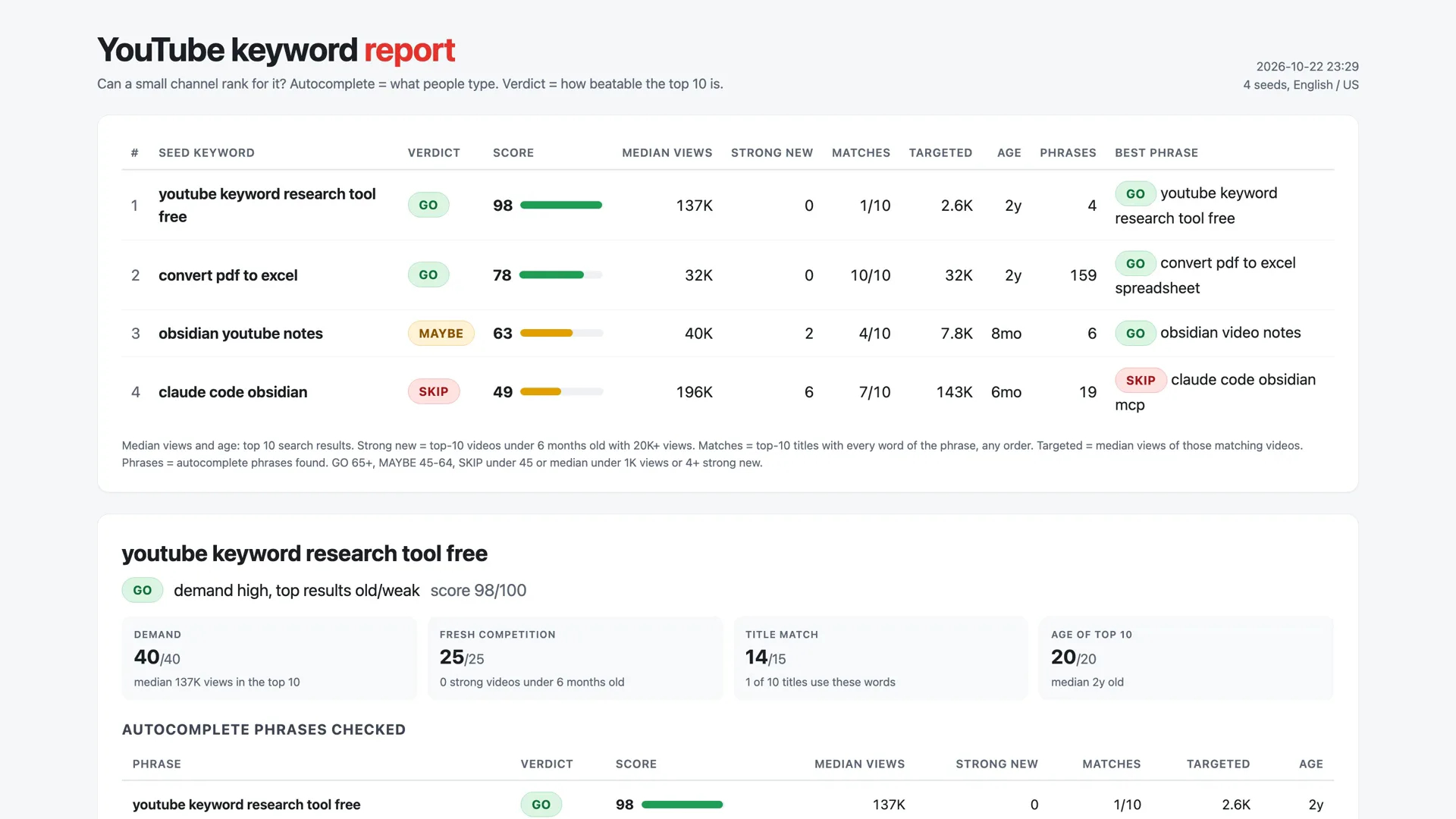The height and width of the screenshot is (819, 1456).
Task: Click the 2026-10-22 23:29 timestamp
Action: coord(1307,67)
